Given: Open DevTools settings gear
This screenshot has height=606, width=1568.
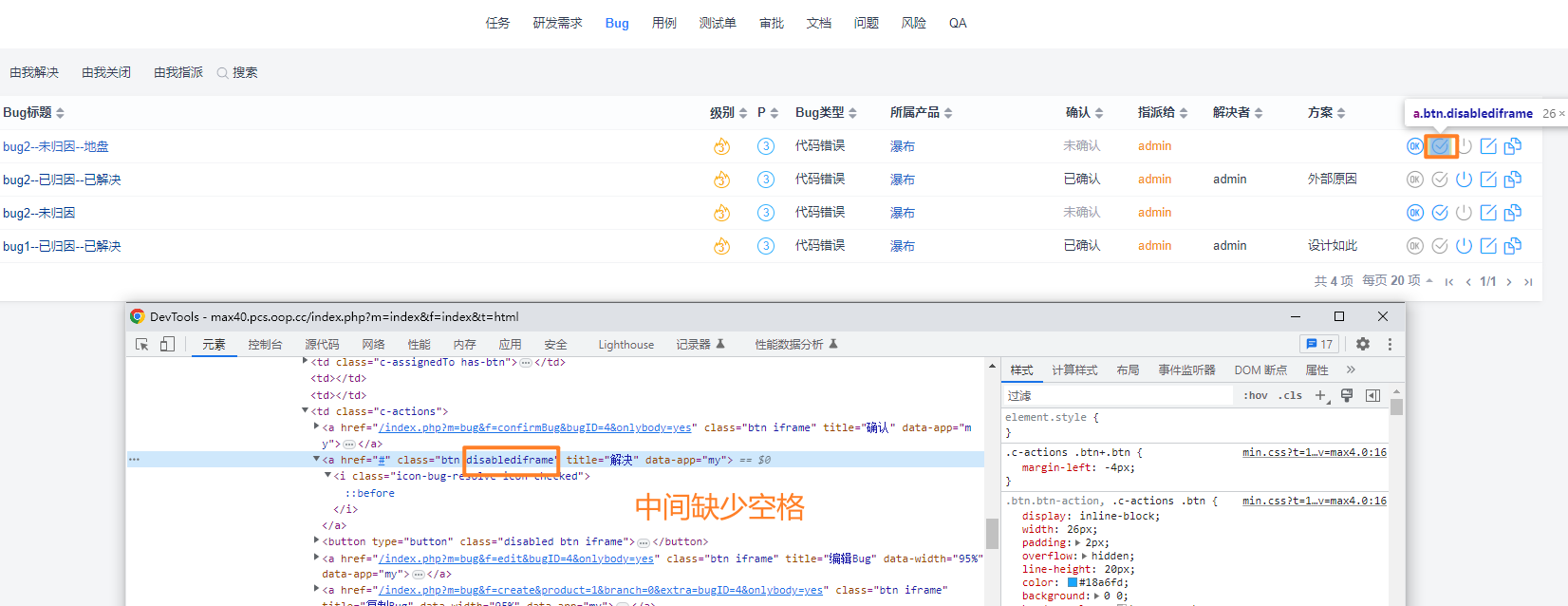Looking at the screenshot, I should pos(1363,344).
